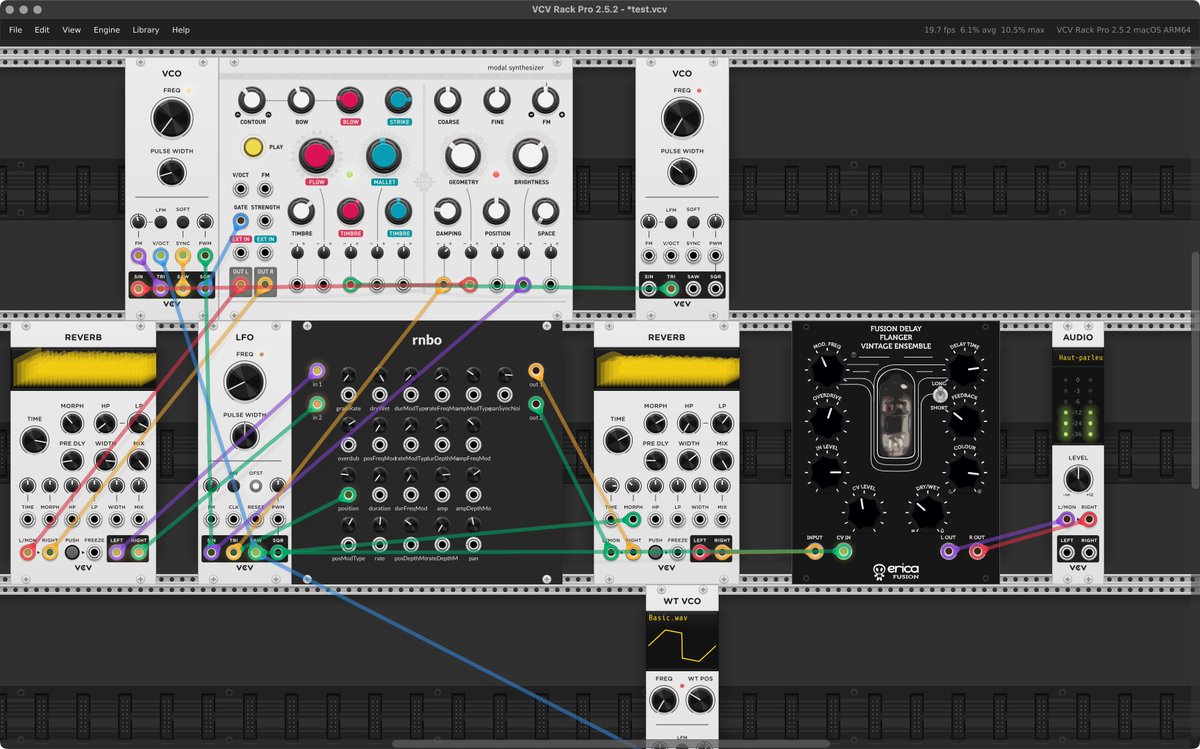Click the OUT L jack on modal synthesizer
Viewport: 1200px width, 749px height.
pyautogui.click(x=241, y=286)
